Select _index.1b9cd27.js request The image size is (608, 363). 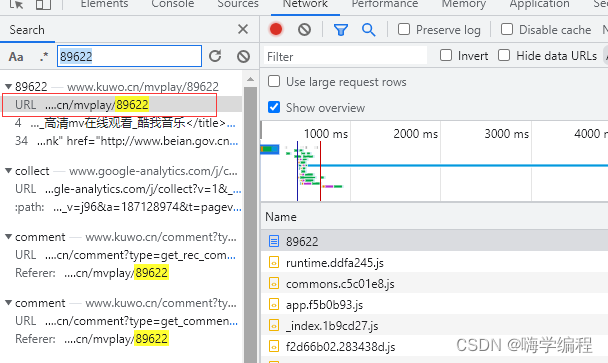[434, 326]
